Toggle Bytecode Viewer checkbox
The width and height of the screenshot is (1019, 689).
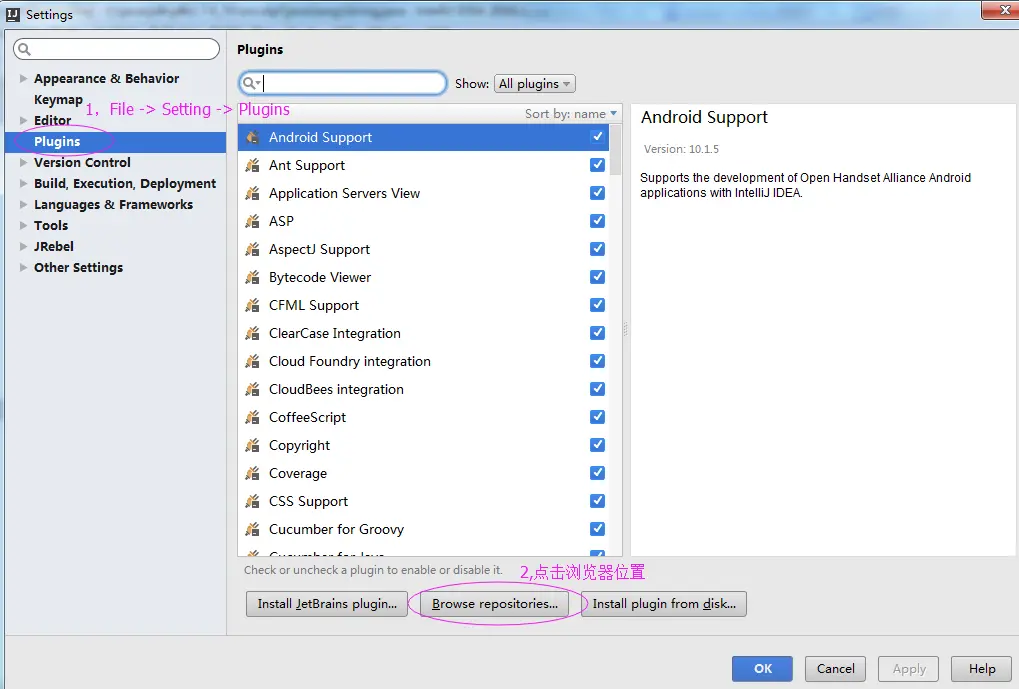click(x=597, y=276)
